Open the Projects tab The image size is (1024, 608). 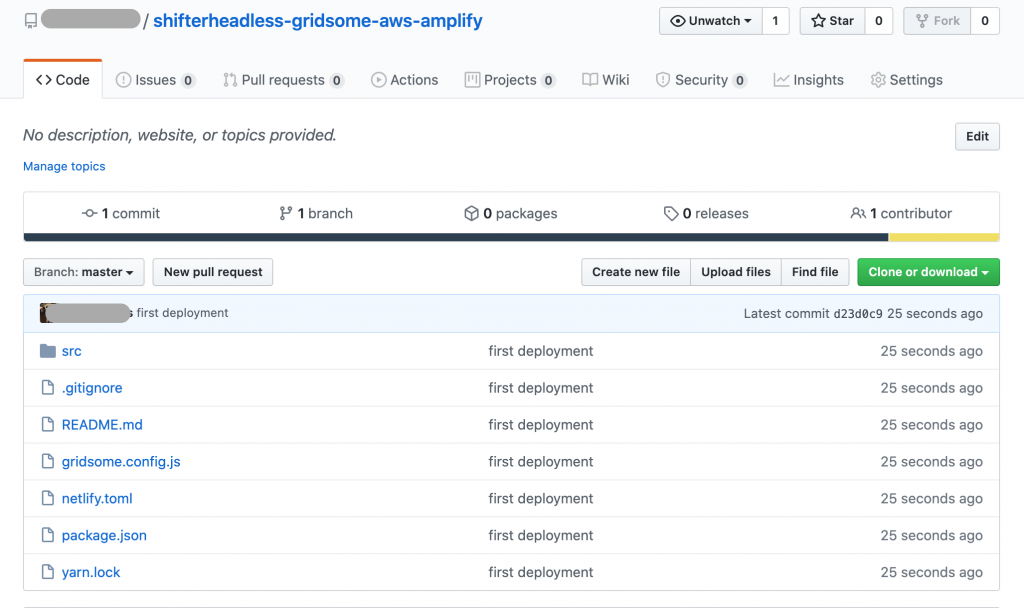(x=510, y=80)
